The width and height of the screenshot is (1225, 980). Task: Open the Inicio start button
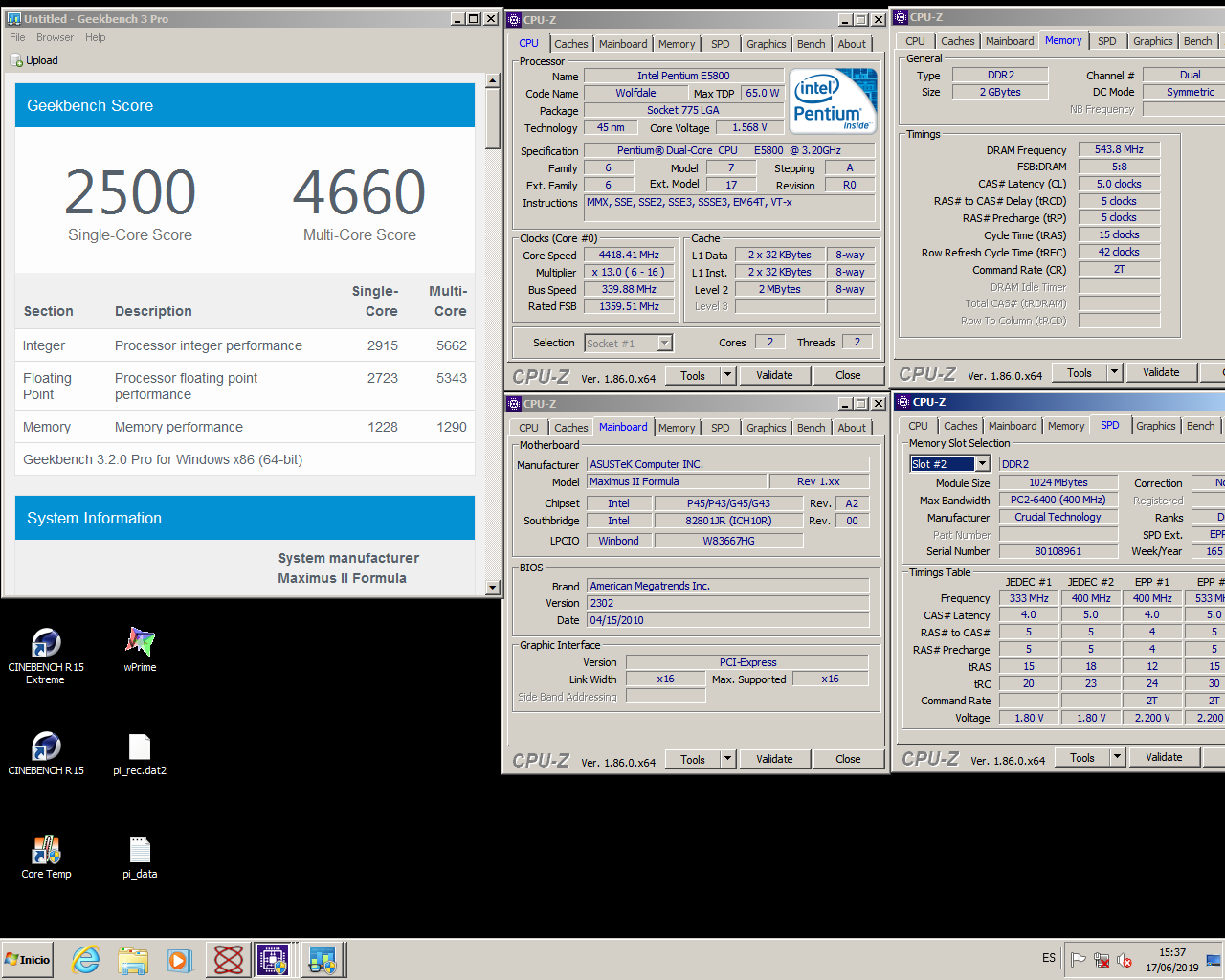click(x=28, y=959)
